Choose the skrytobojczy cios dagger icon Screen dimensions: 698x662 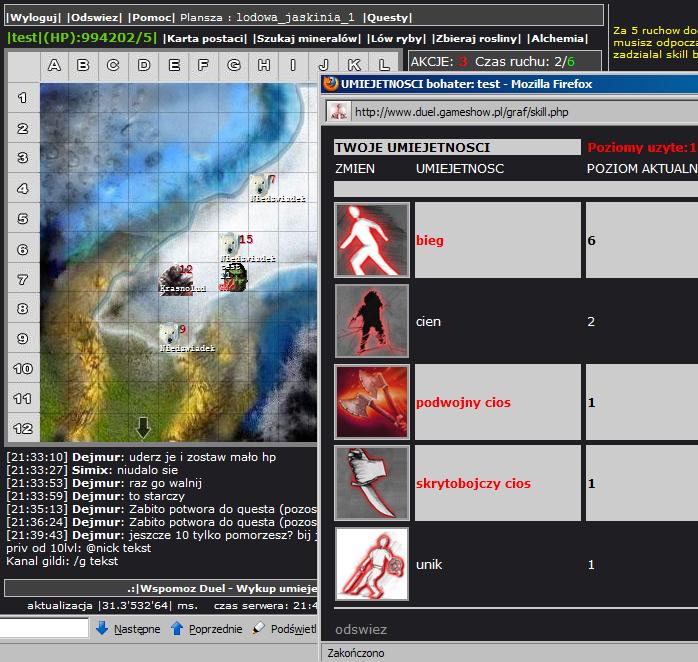pos(372,483)
